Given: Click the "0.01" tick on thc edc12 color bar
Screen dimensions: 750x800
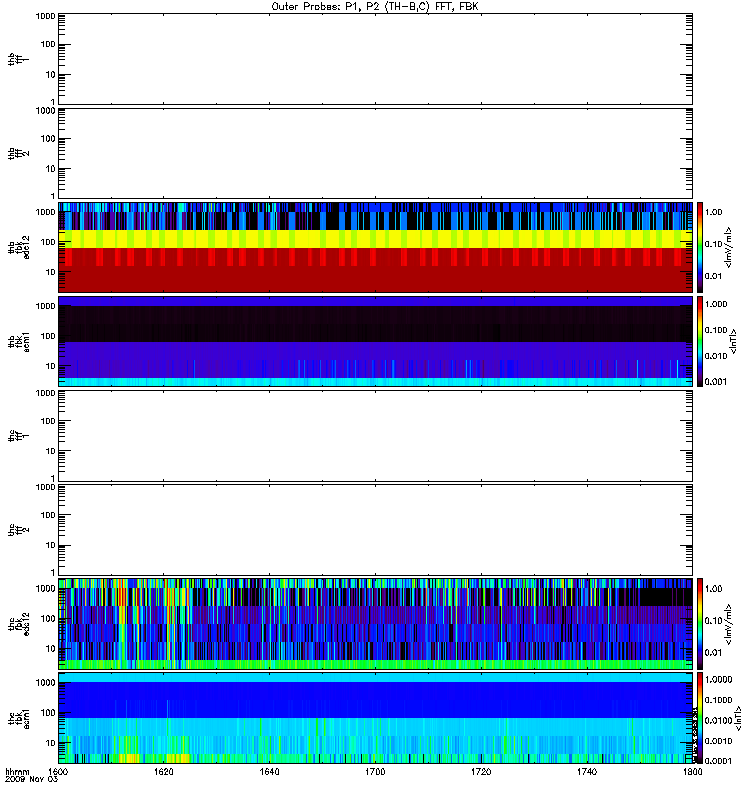Looking at the screenshot, I should pyautogui.click(x=713, y=653).
